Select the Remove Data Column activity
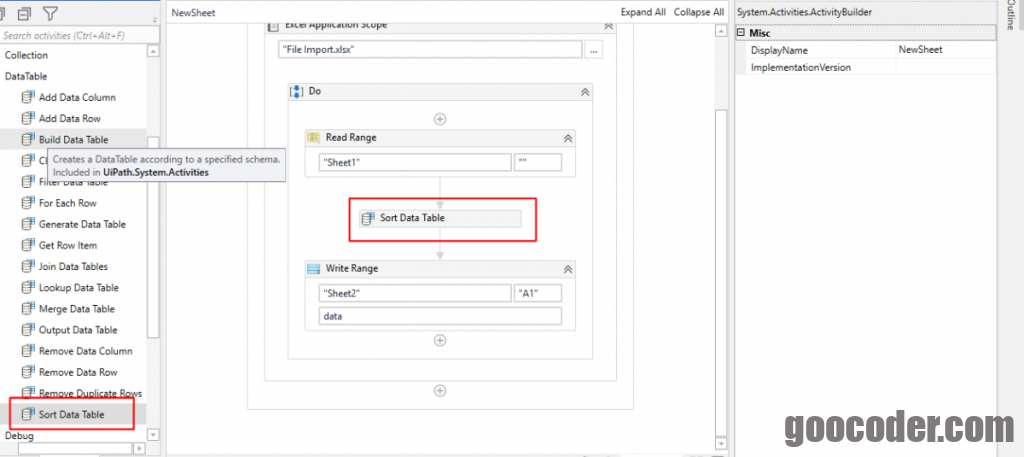The height and width of the screenshot is (457, 1024). [86, 351]
